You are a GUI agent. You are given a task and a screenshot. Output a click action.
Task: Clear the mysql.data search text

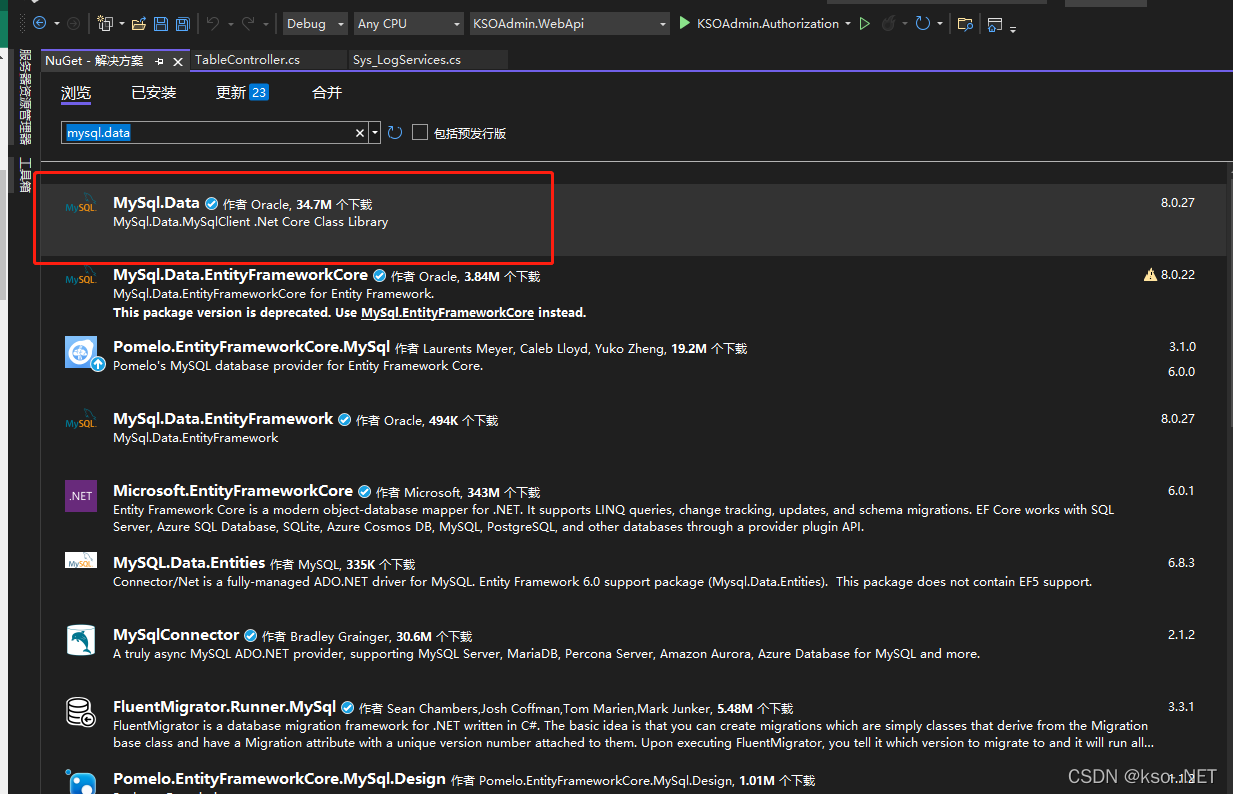coord(360,133)
